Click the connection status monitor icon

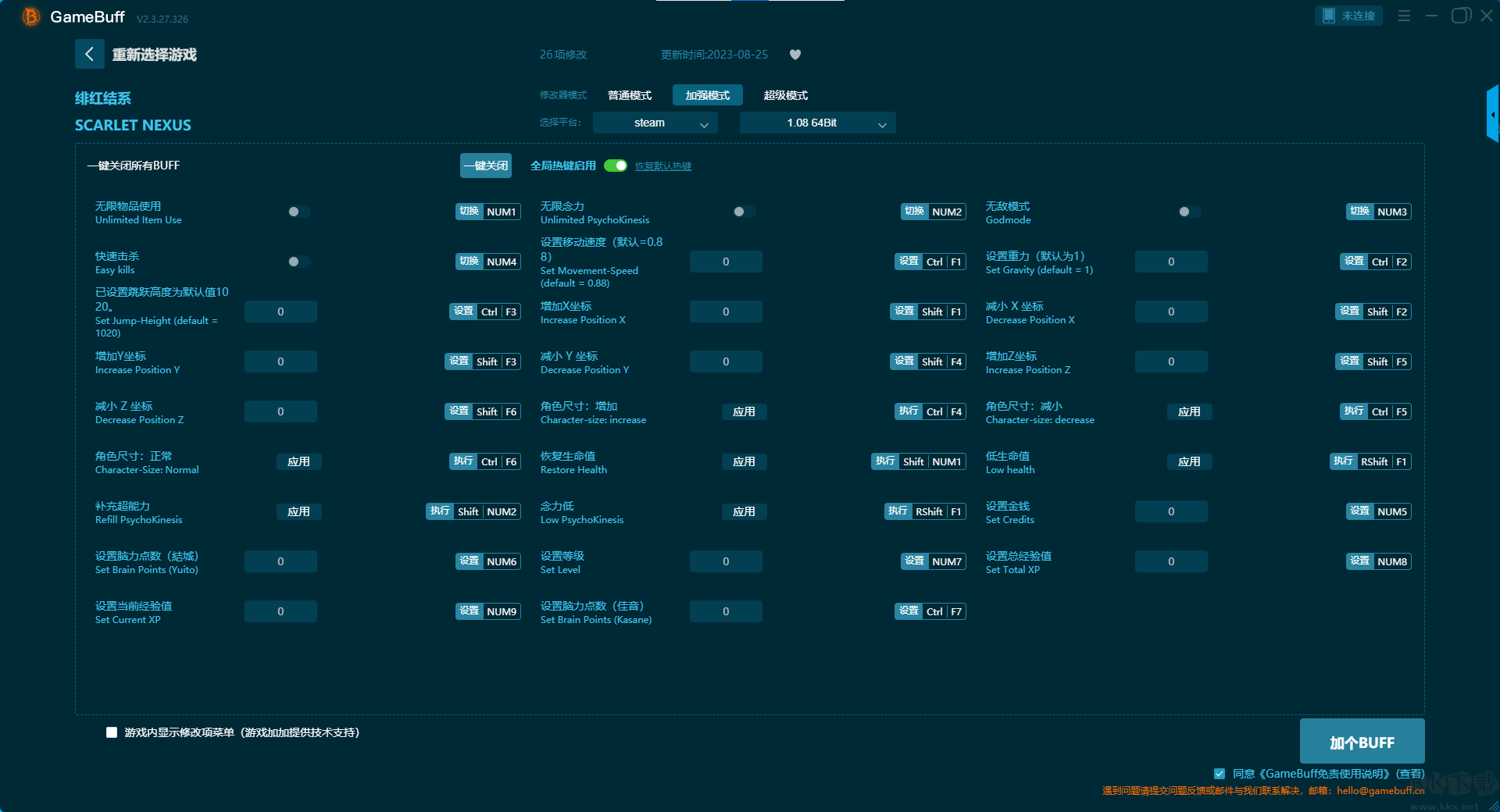1329,16
